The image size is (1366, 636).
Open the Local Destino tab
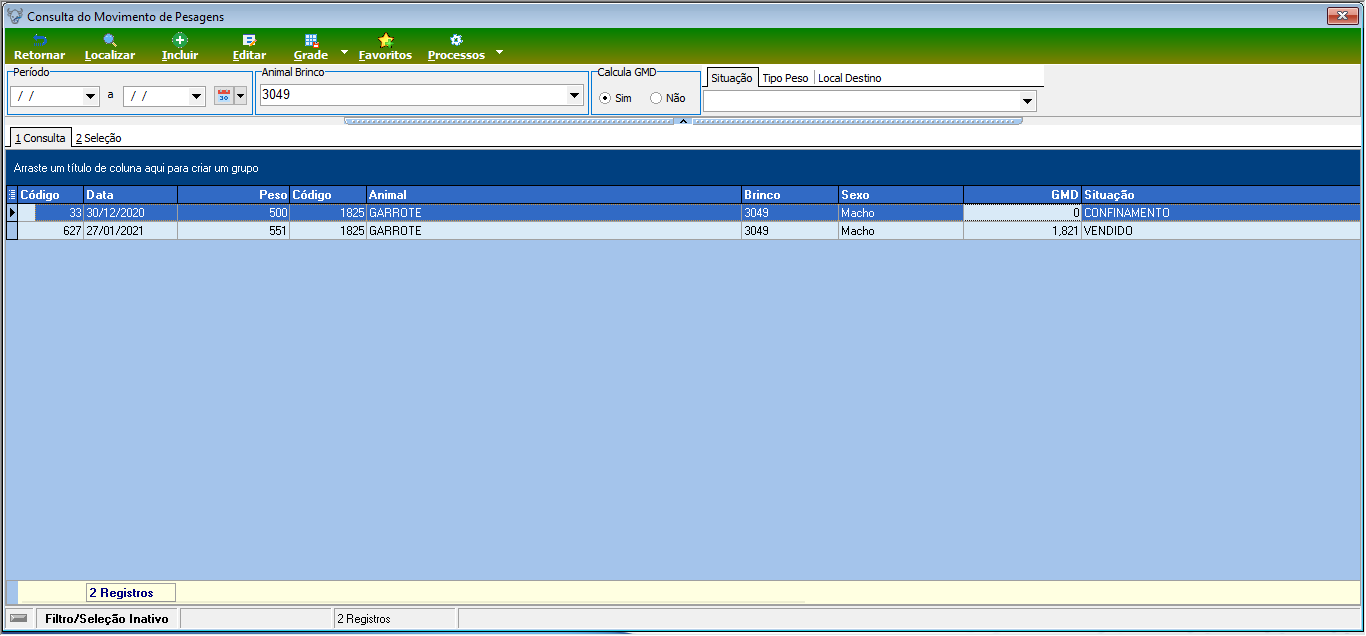[849, 78]
